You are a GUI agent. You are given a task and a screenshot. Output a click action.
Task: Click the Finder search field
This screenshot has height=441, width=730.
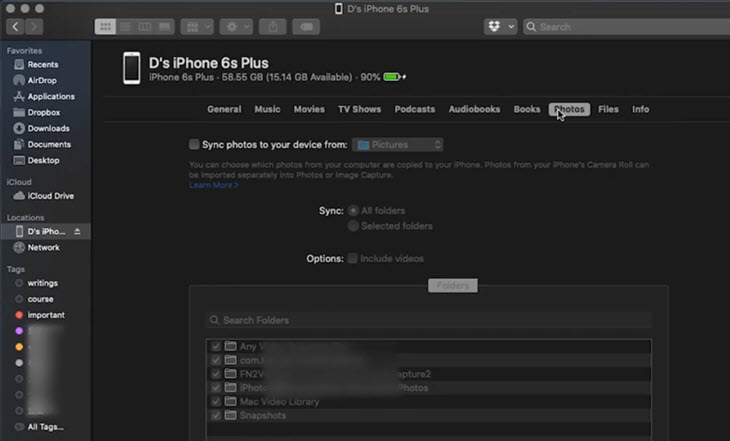pyautogui.click(x=626, y=27)
